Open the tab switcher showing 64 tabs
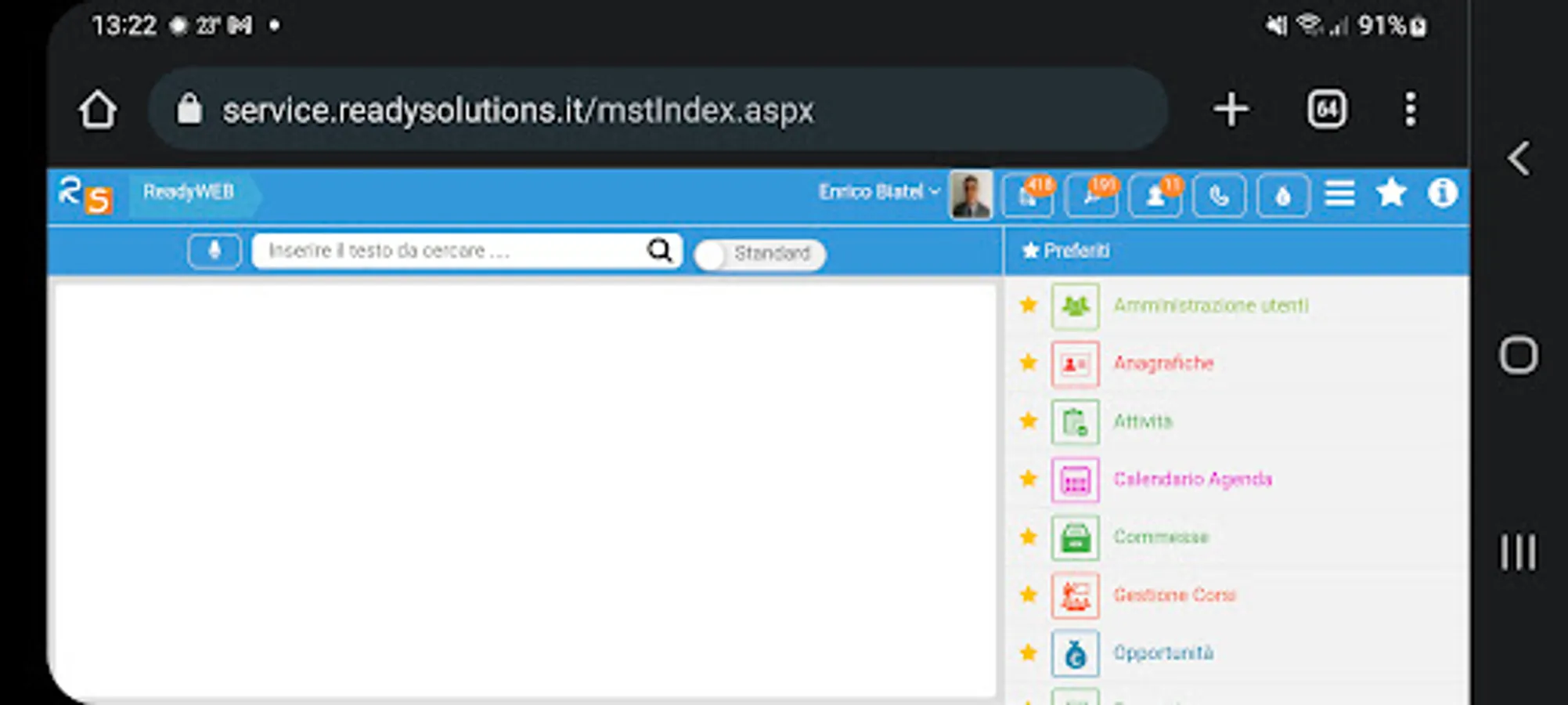This screenshot has height=705, width=1568. [x=1327, y=109]
